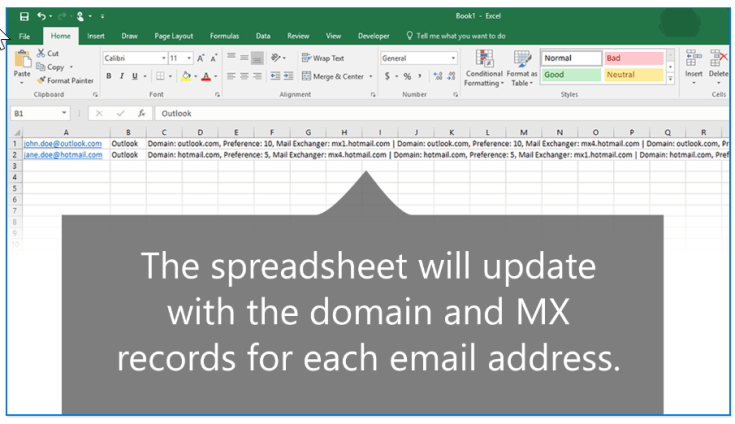735x424 pixels.
Task: Open the font name Calibri dropdown
Action: coord(164,58)
